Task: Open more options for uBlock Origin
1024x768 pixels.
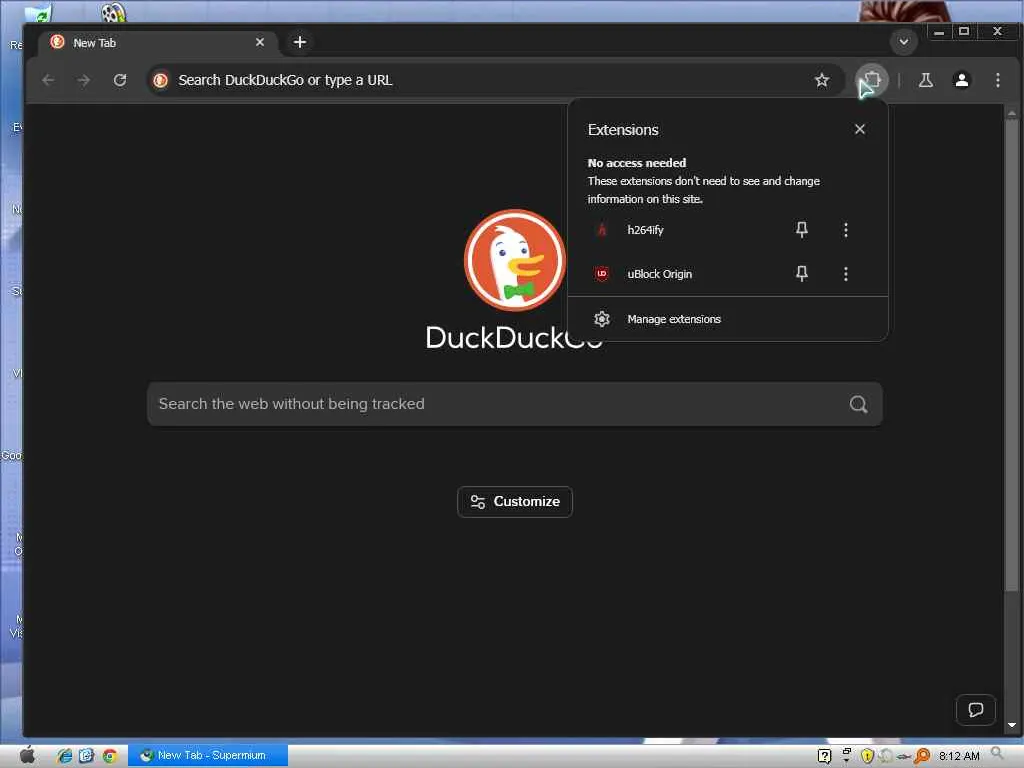Action: click(846, 274)
